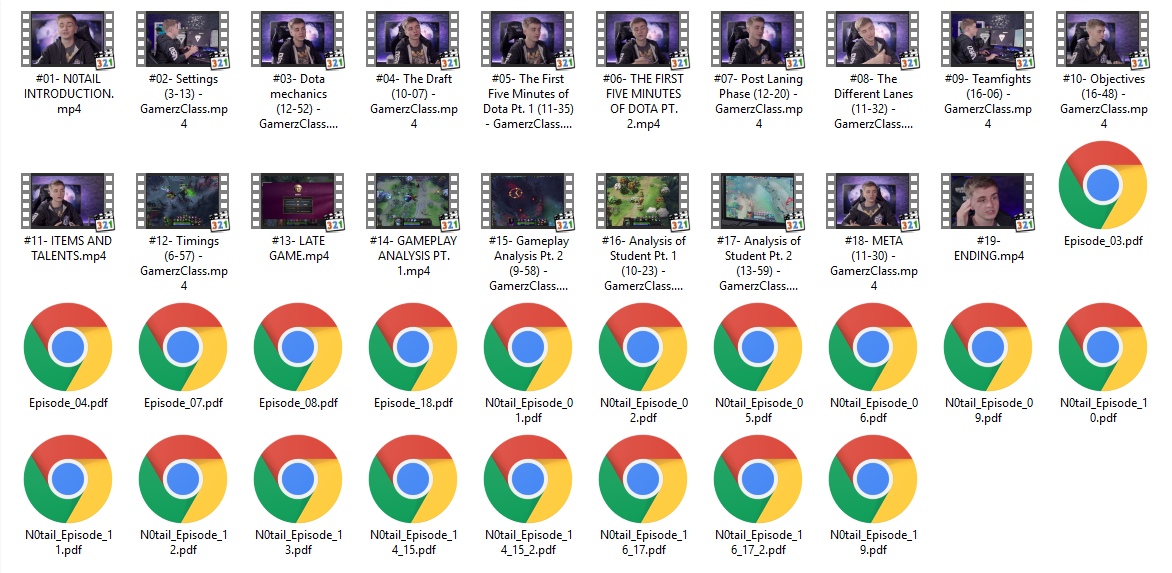The width and height of the screenshot is (1172, 573).
Task: Click the #04 The Draft video thumbnail
Action: pos(412,39)
